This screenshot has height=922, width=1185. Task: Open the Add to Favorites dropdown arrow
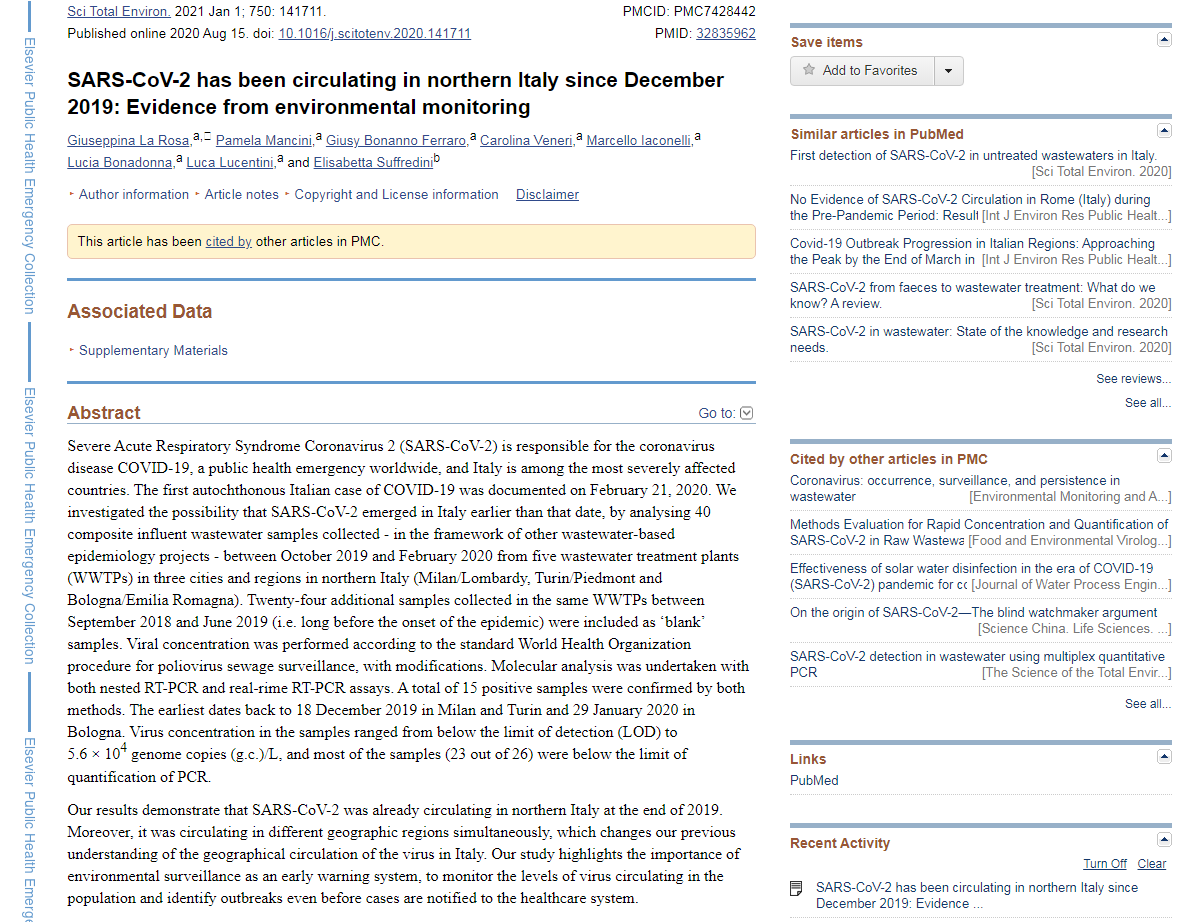[x=948, y=71]
